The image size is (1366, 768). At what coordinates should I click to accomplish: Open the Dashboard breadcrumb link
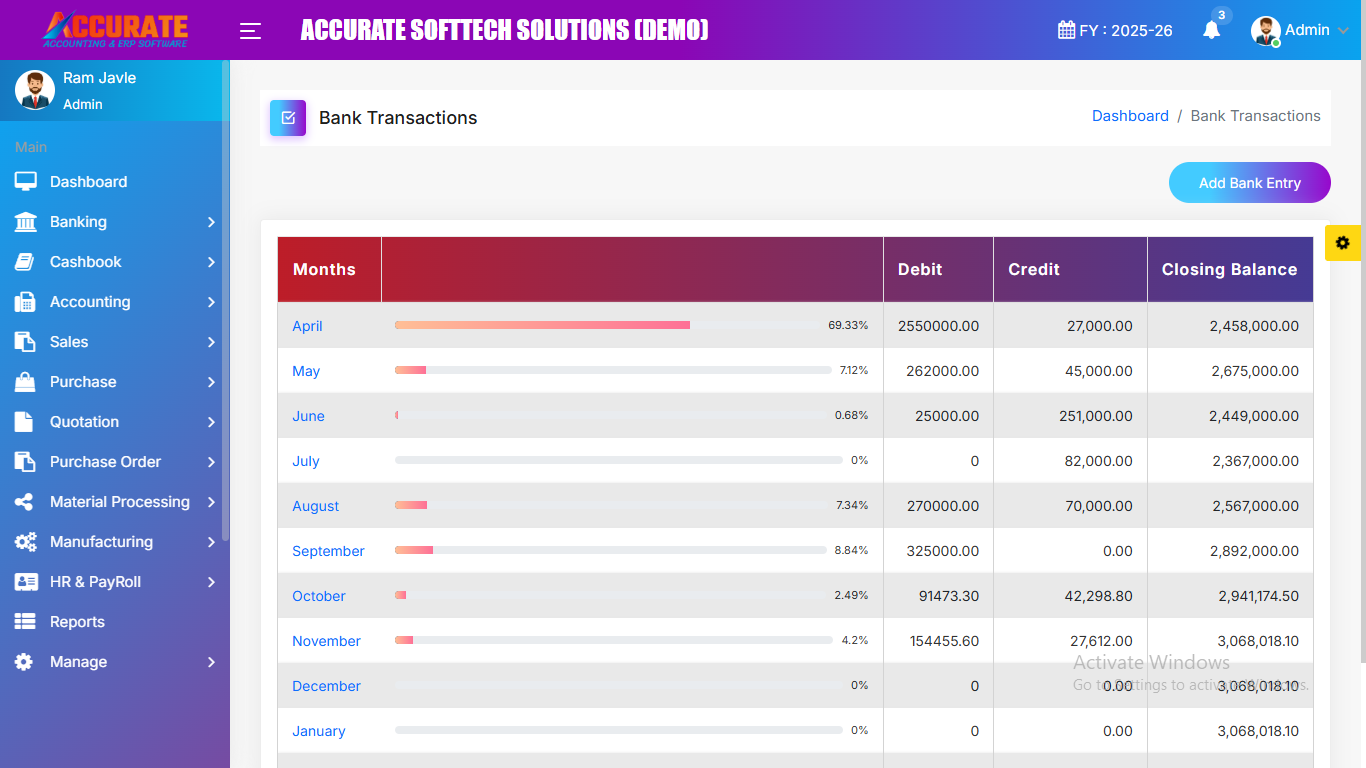pyautogui.click(x=1130, y=116)
